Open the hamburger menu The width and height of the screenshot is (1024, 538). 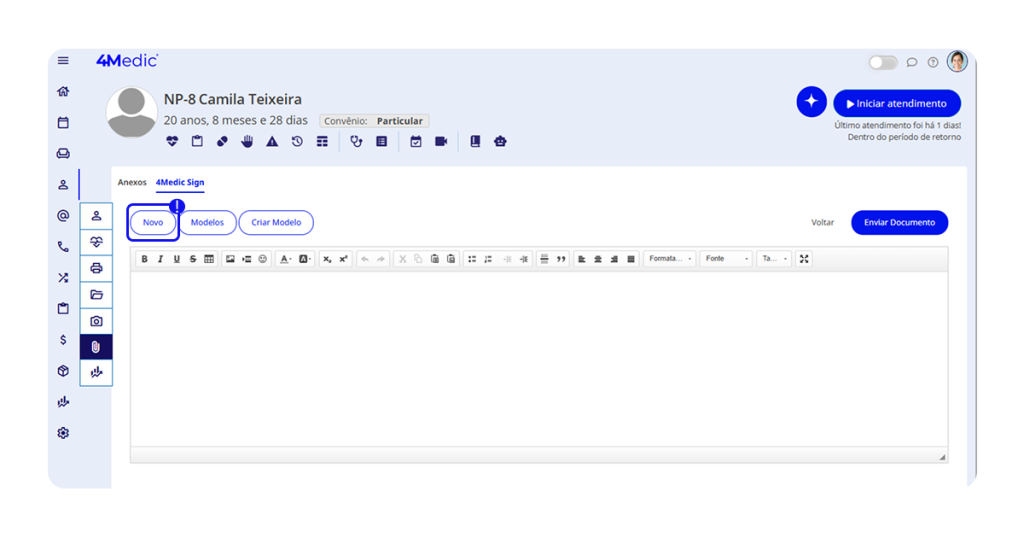(x=63, y=61)
